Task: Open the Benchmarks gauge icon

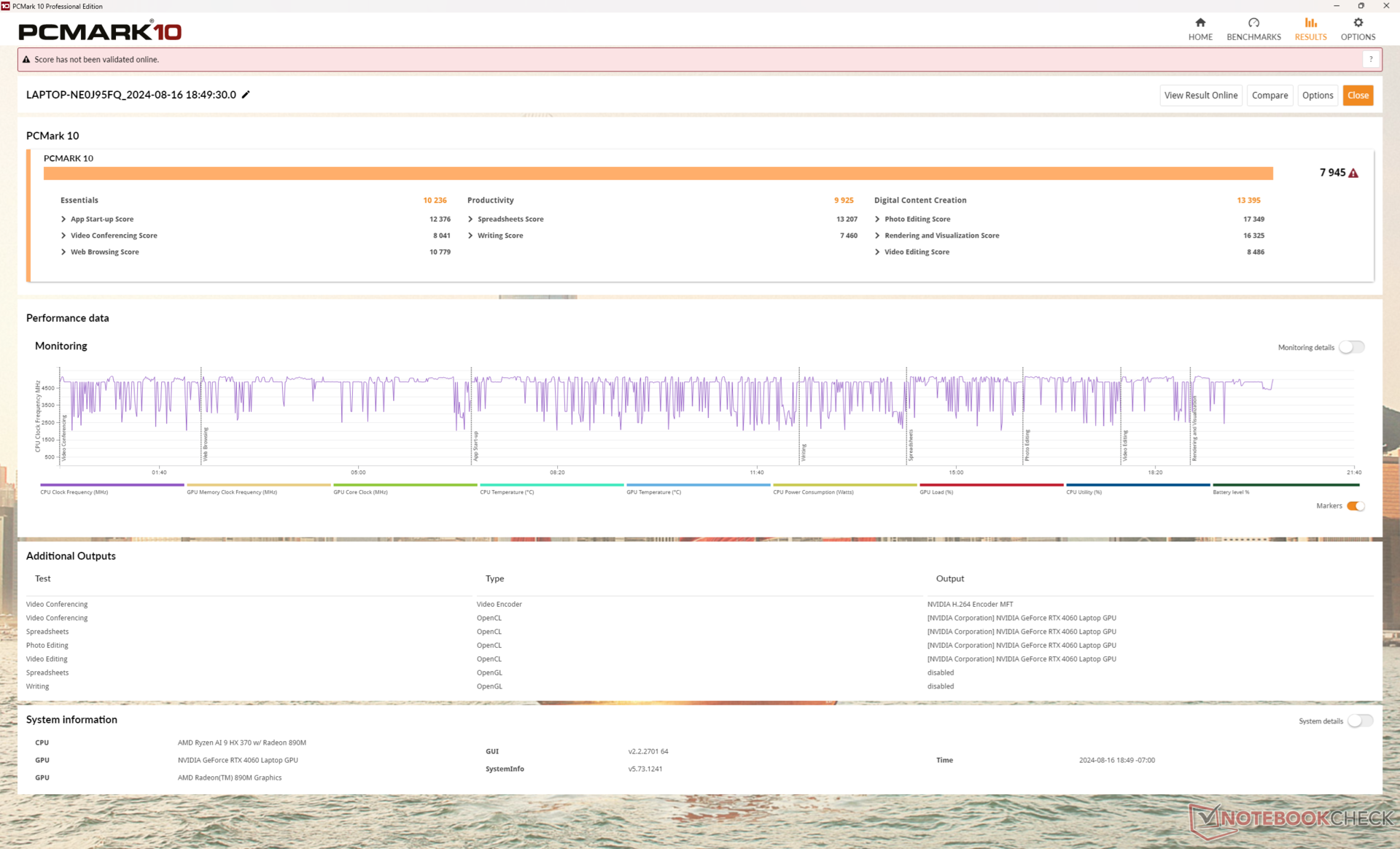Action: (1253, 23)
